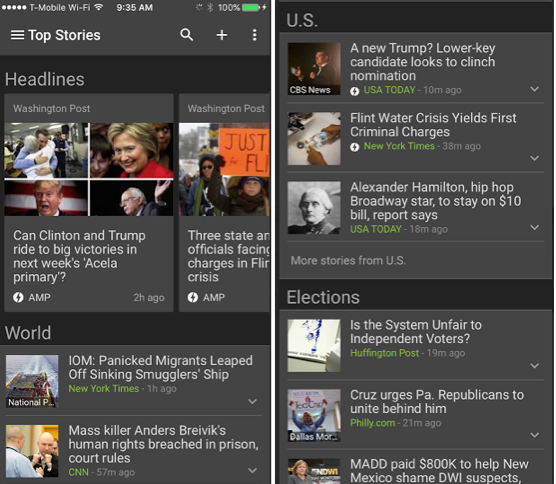Tap the water bottle Flint thumbnail

(x=314, y=139)
